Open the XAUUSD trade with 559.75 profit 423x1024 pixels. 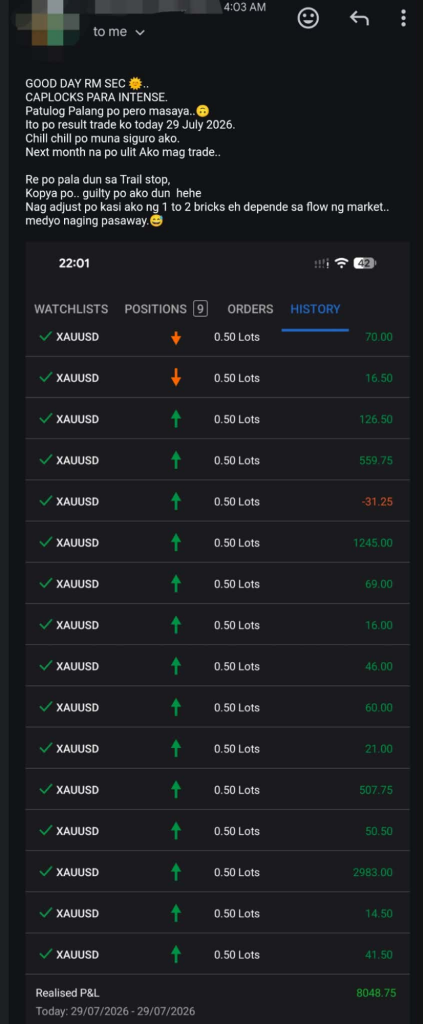coord(217,460)
